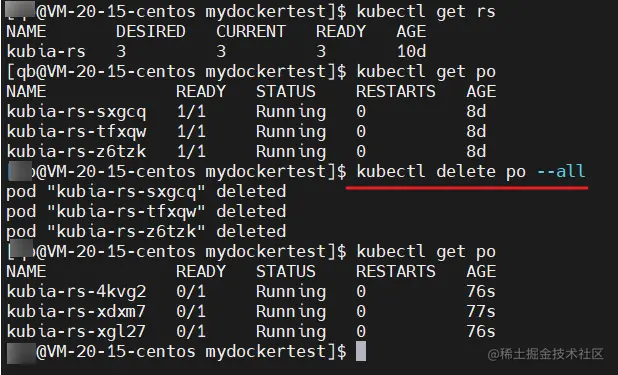Click the 77s age value
The width and height of the screenshot is (618, 375).
481,312
